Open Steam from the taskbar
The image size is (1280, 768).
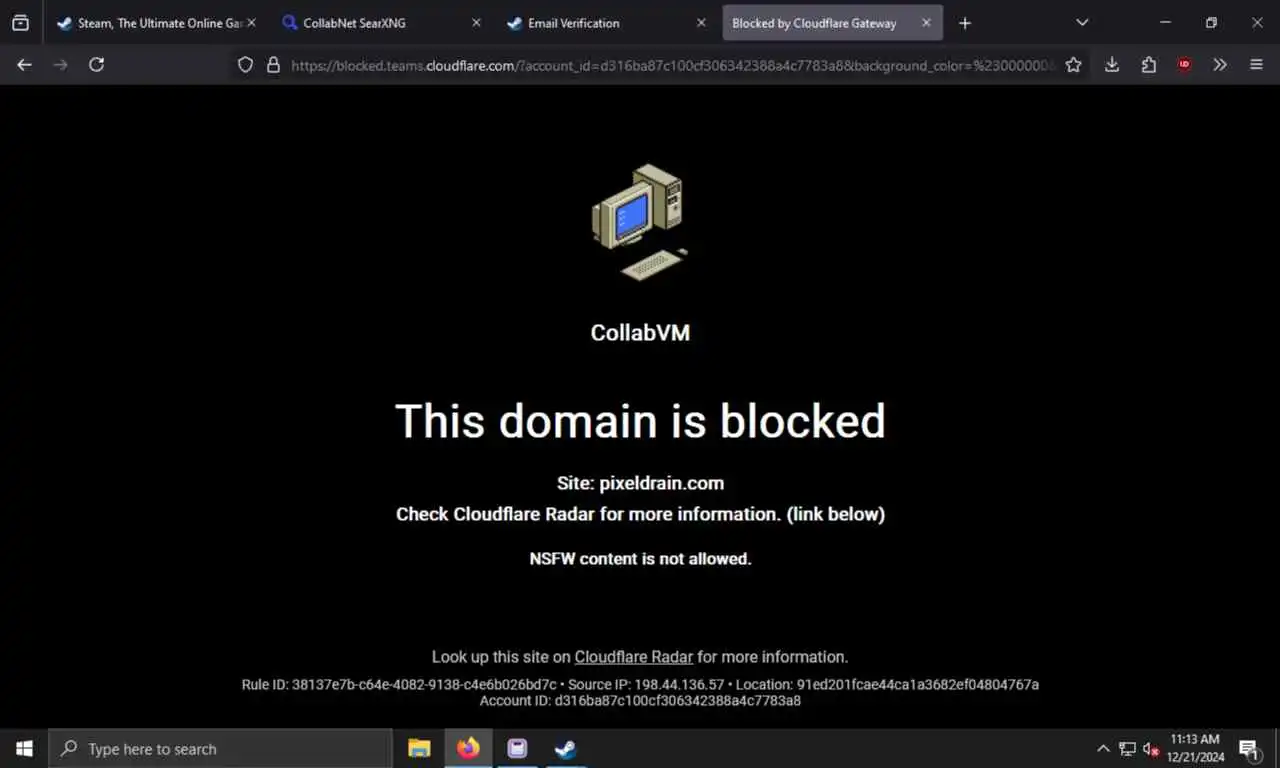[566, 748]
